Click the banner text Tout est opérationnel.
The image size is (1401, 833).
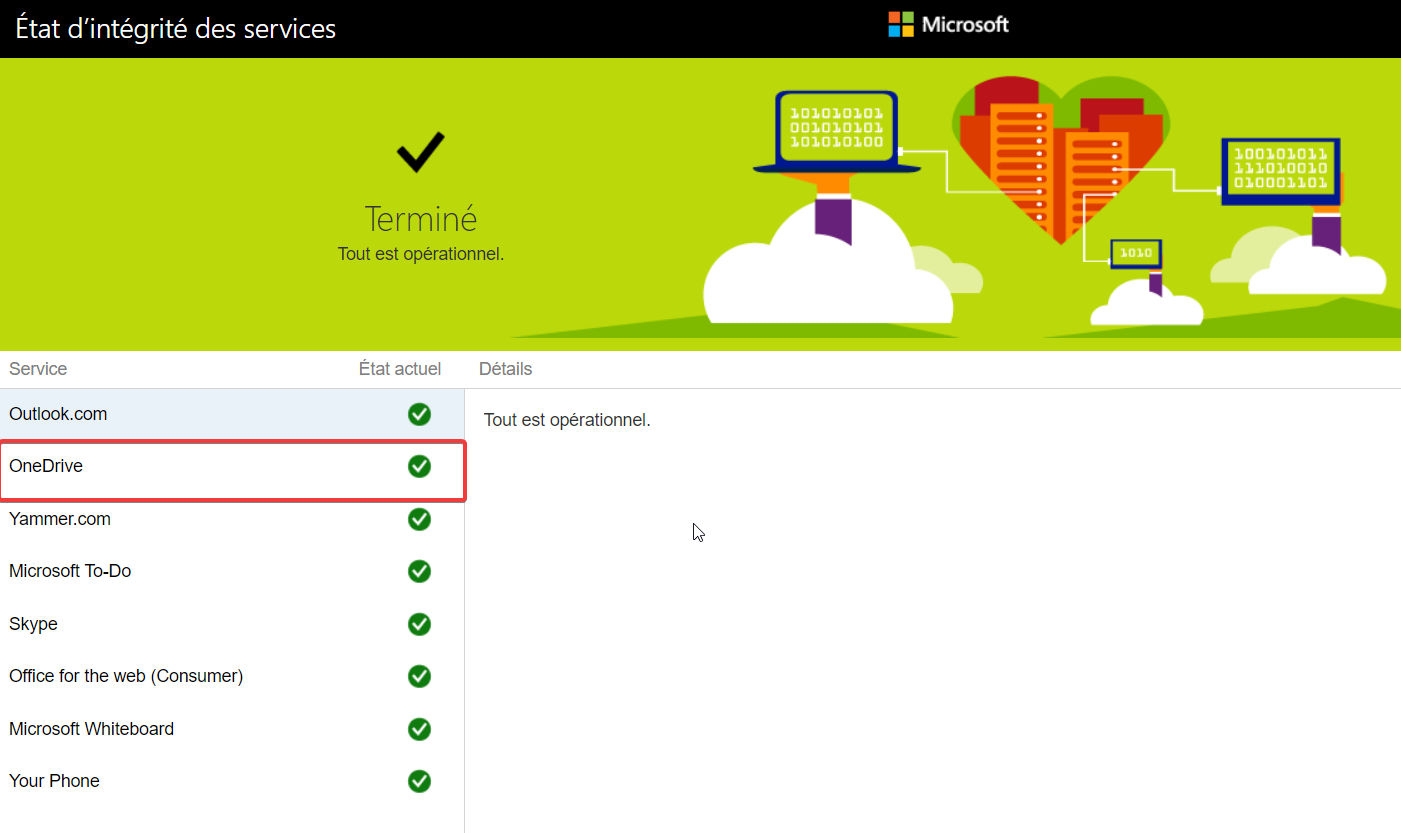pyautogui.click(x=421, y=254)
